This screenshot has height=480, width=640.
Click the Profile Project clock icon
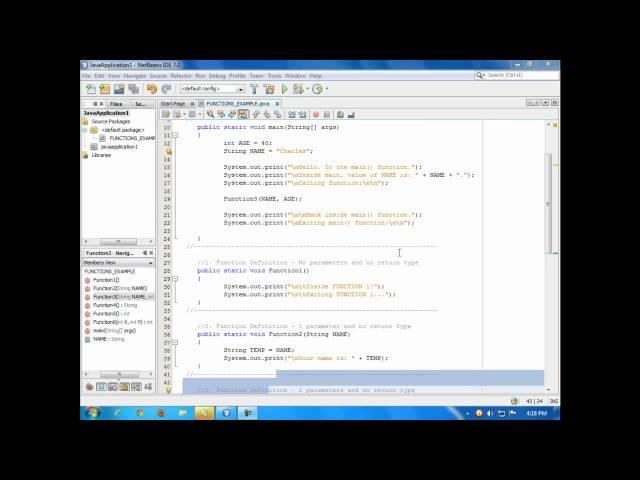[x=317, y=89]
